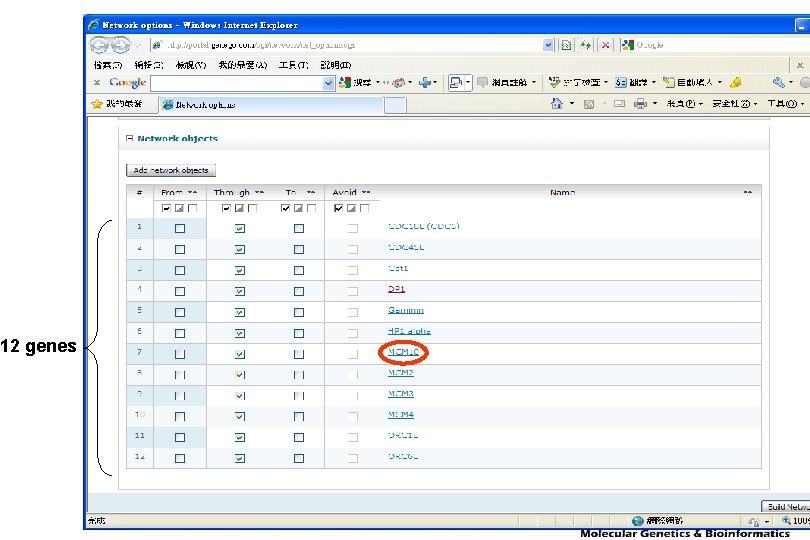Click the DP1 gene link
Viewport: 810px width, 540px height.
click(396, 290)
